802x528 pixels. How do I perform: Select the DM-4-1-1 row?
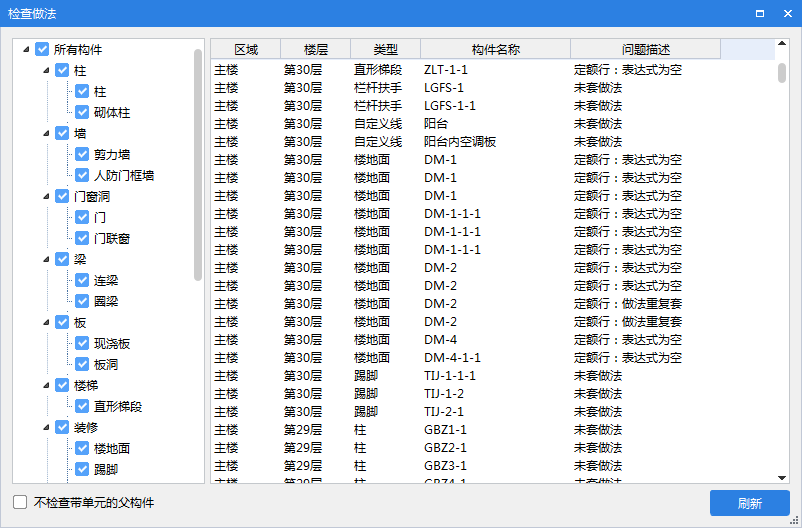pos(493,358)
